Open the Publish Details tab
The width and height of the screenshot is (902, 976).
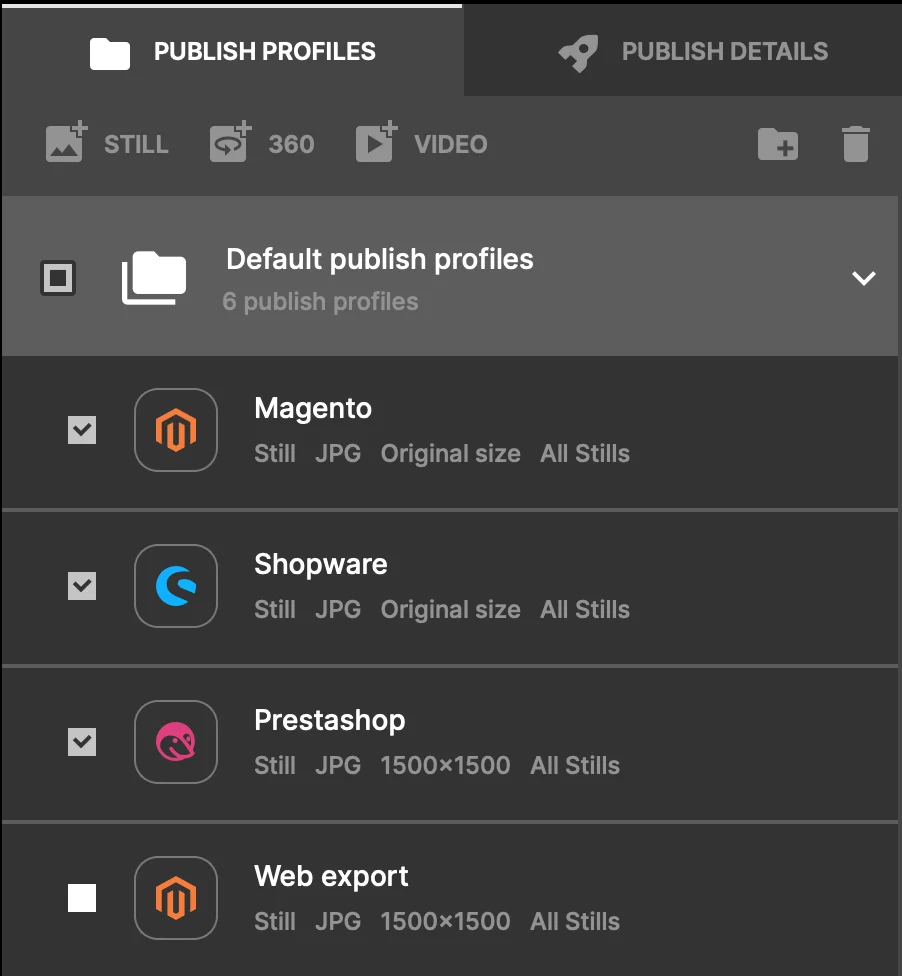tap(682, 51)
